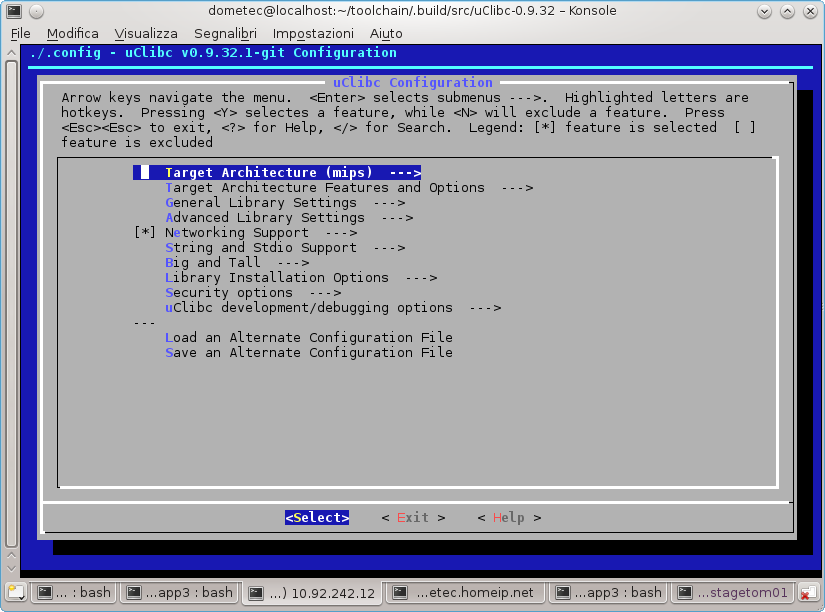Open the Target Architecture (mips) submenu
Screen dimensions: 825x612
tap(277, 173)
